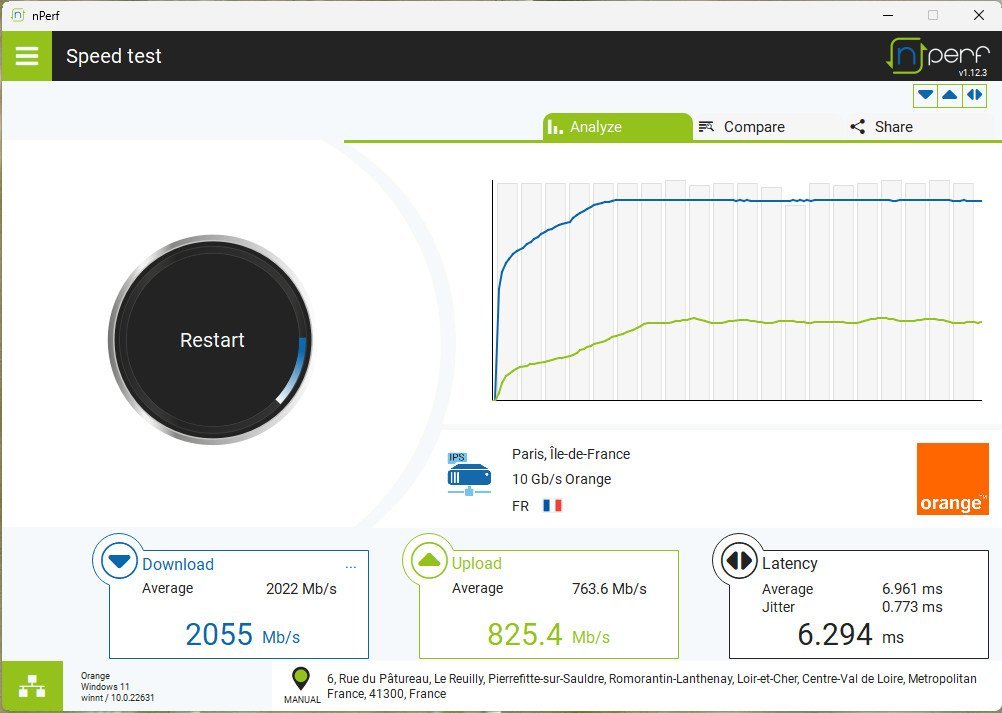Click the Orange operator logo
The image size is (1002, 713).
(952, 479)
